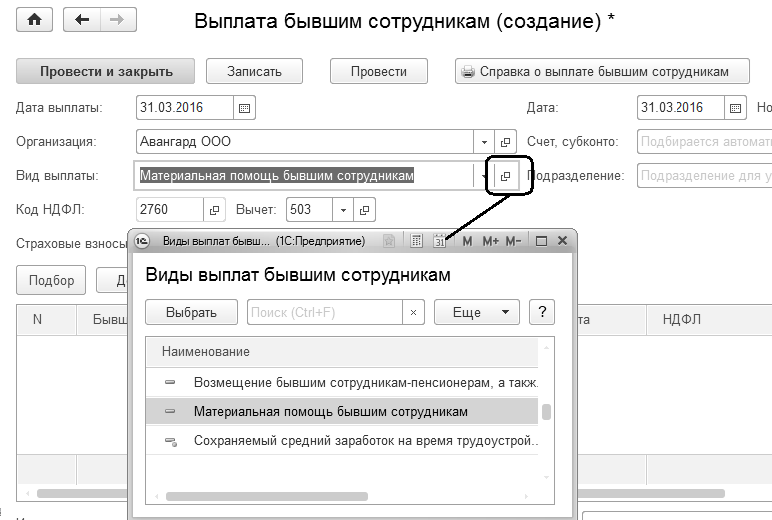Navigate back with the left arrow
Screen dimensions: 772x520
tap(82, 20)
